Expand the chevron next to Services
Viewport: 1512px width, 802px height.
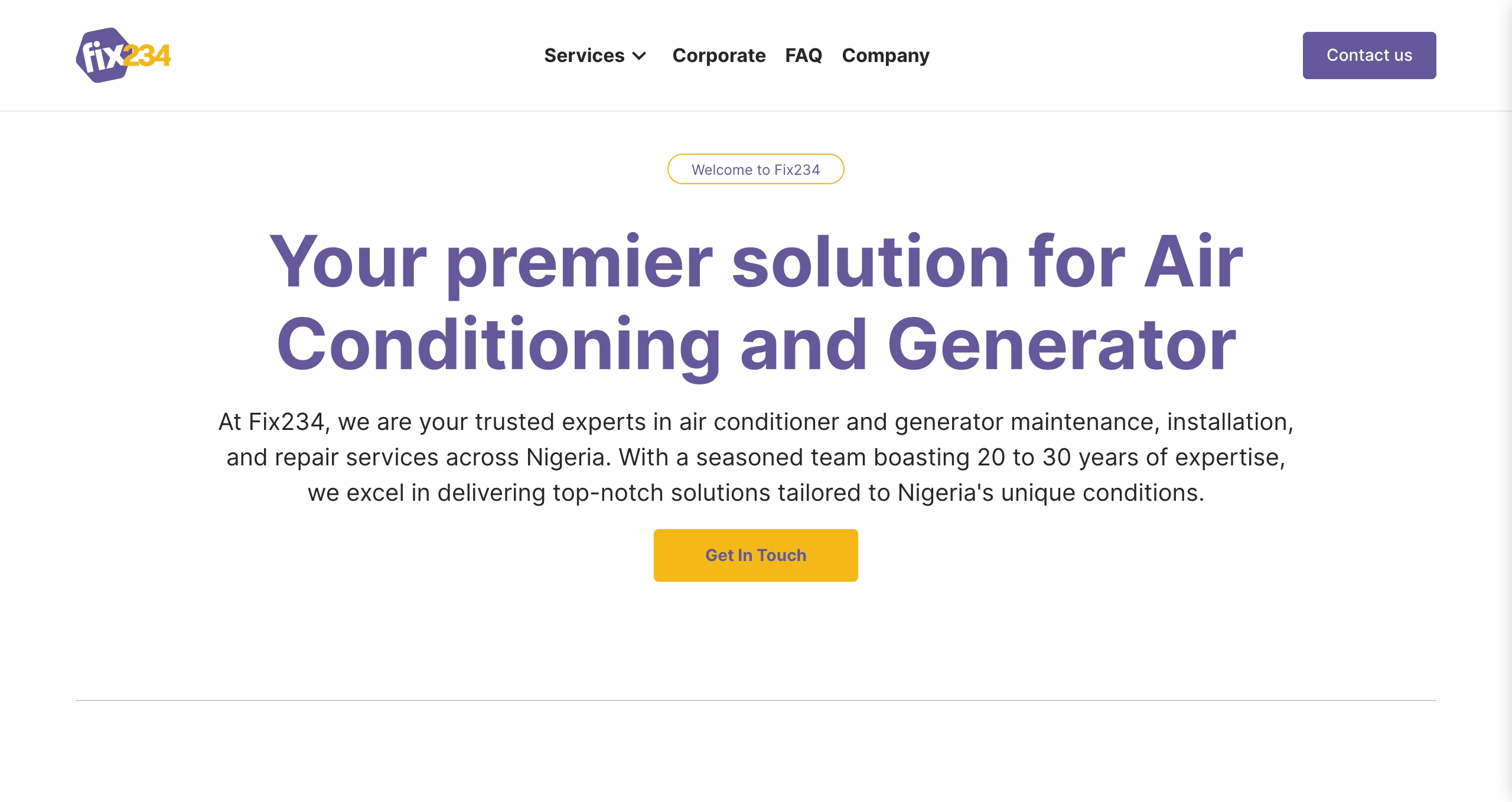pos(639,56)
